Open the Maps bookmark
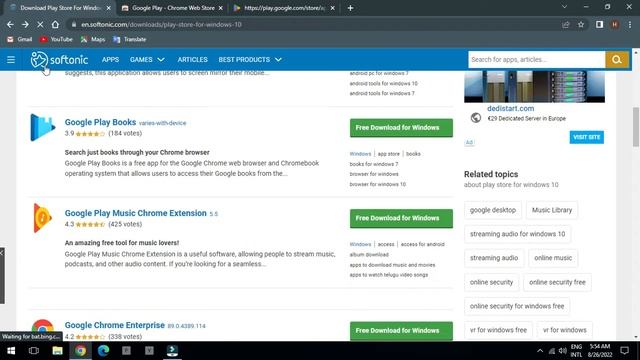 93,39
